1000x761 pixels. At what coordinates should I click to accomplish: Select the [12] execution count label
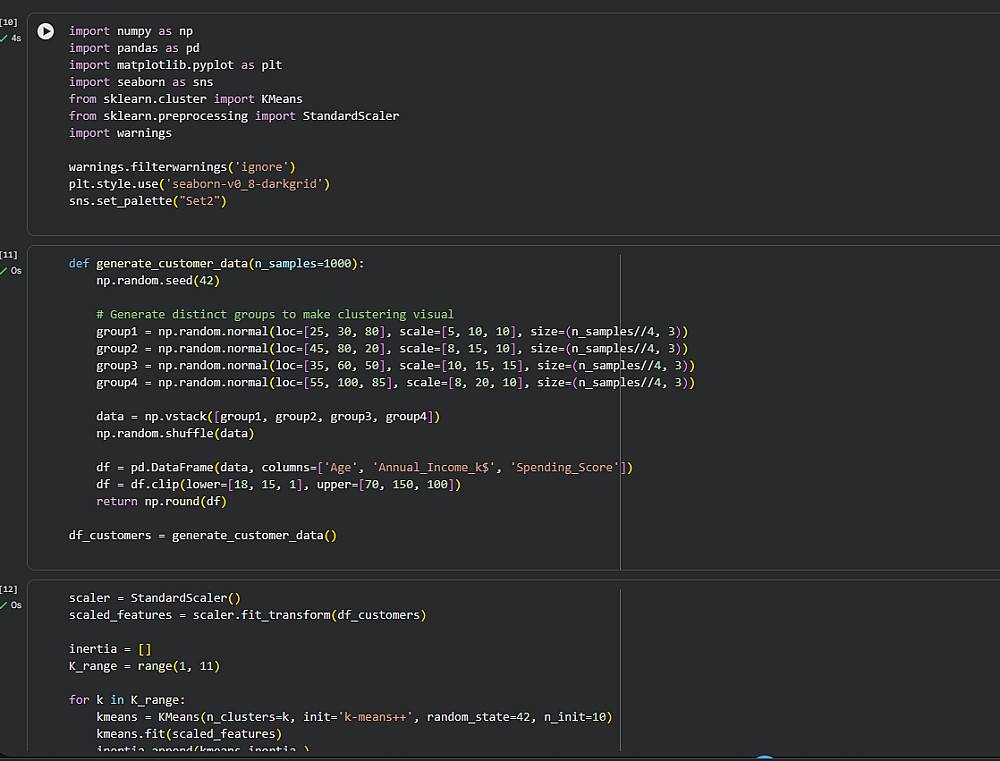point(9,589)
